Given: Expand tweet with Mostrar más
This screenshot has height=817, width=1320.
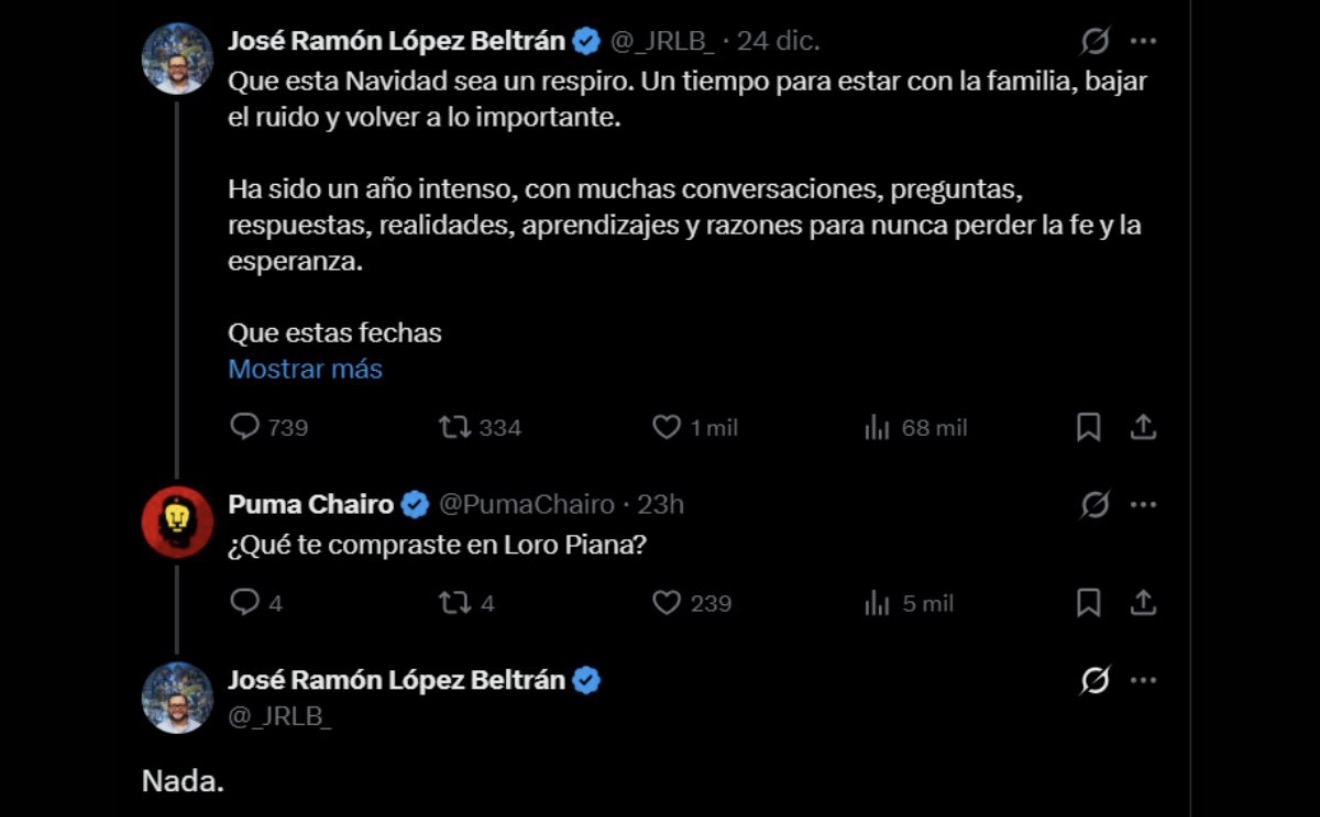Looking at the screenshot, I should pyautogui.click(x=305, y=369).
